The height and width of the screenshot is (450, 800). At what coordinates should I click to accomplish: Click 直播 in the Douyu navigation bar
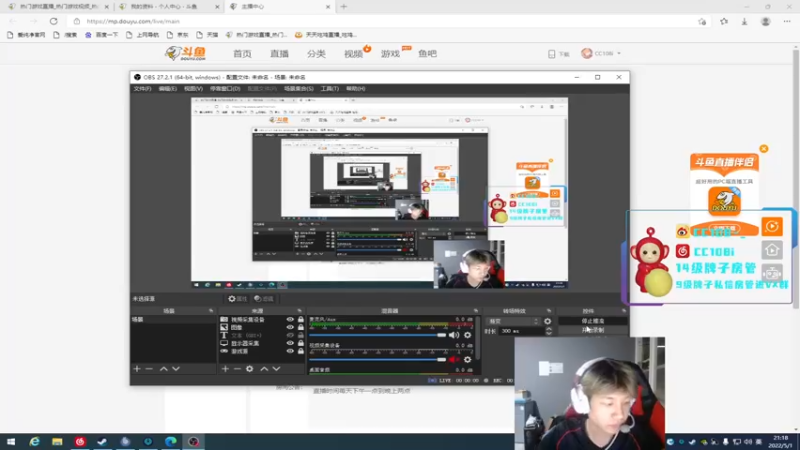tap(280, 54)
